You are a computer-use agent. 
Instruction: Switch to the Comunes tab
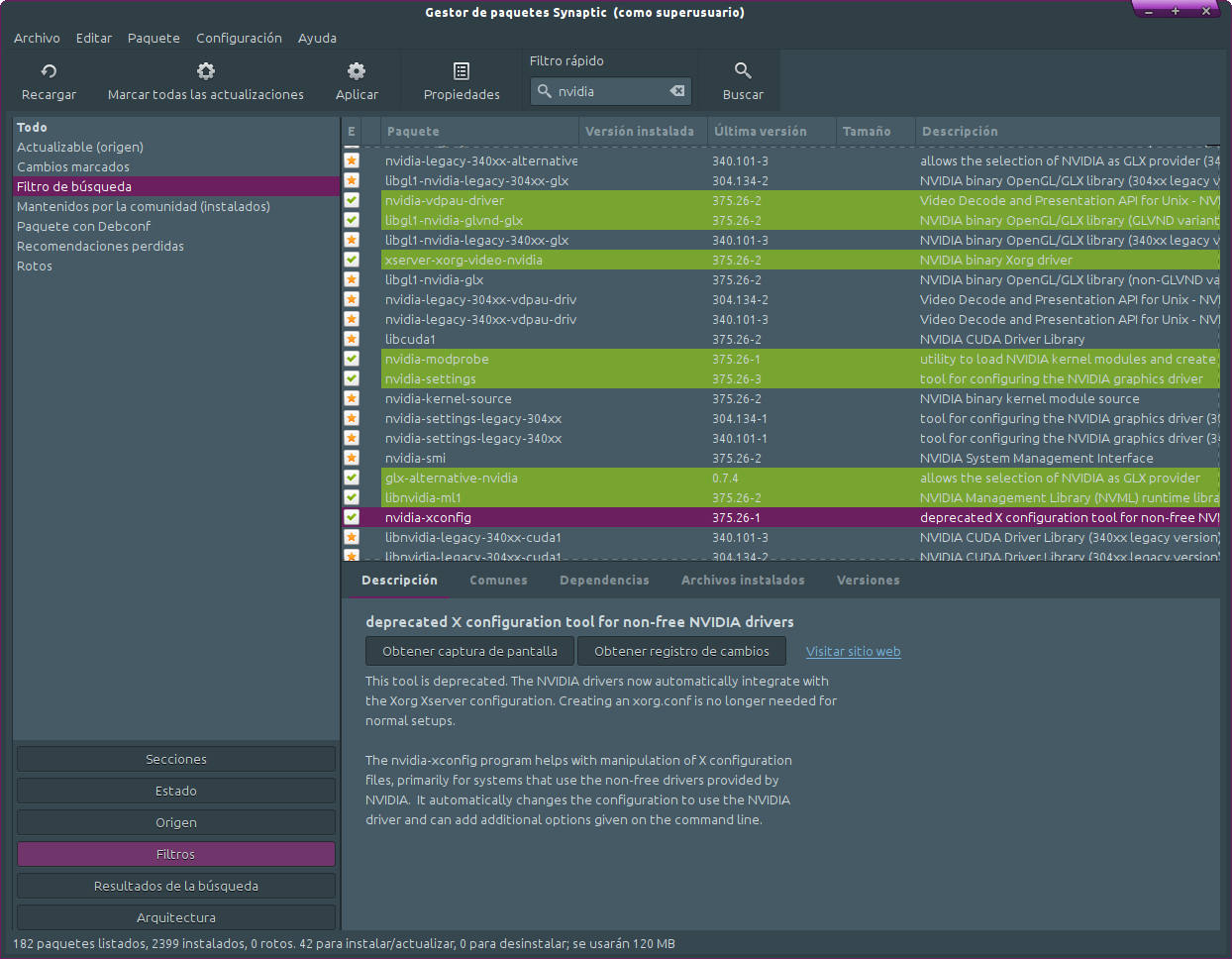(498, 581)
